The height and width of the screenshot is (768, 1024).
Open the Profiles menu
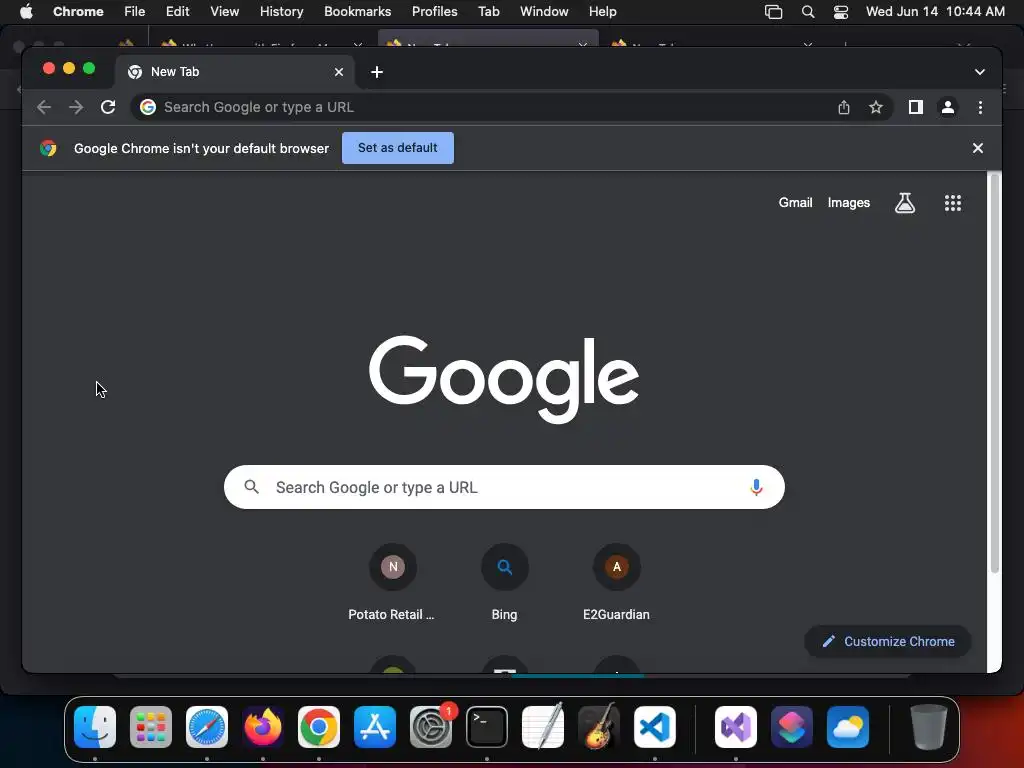(x=434, y=11)
